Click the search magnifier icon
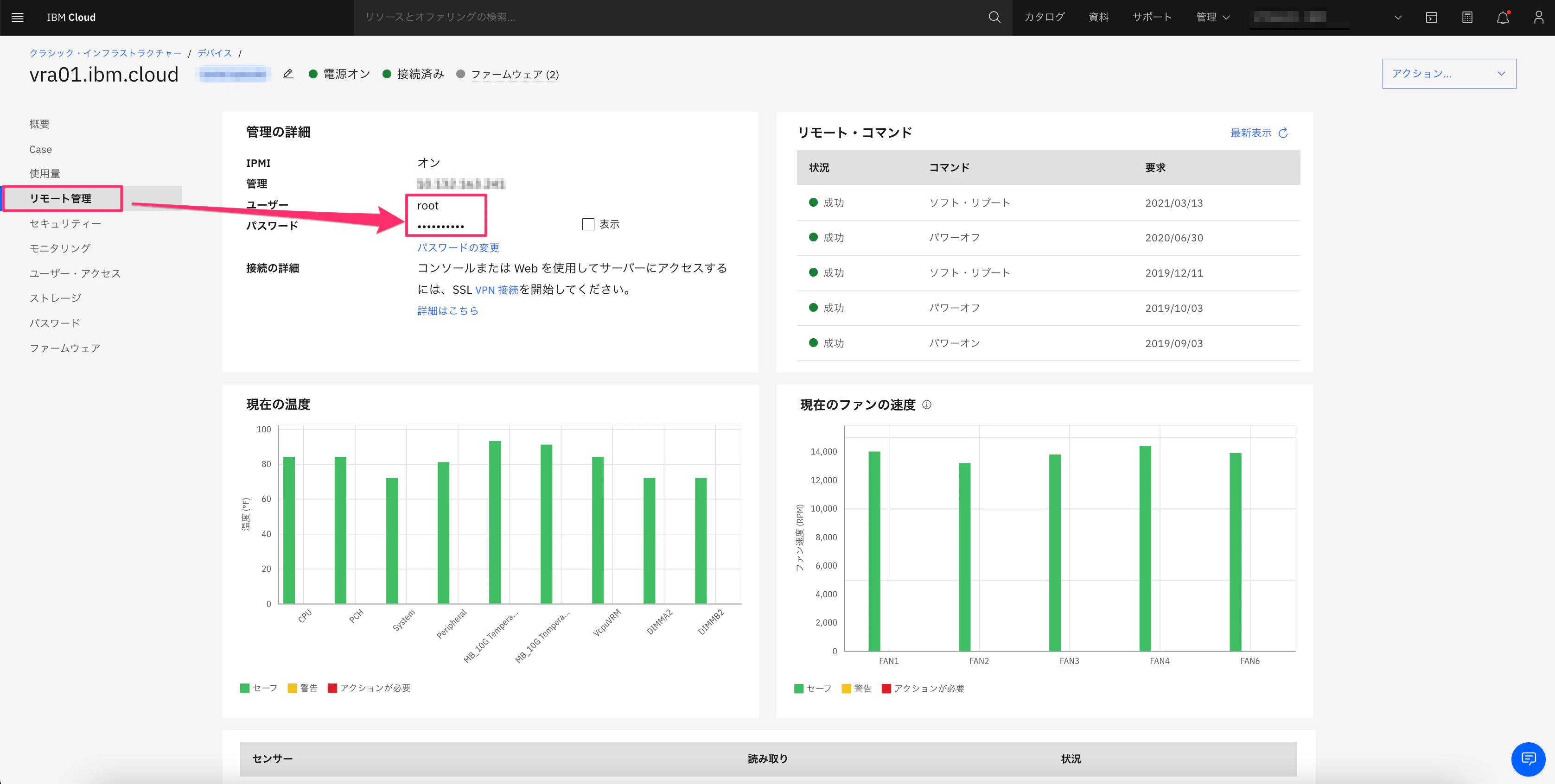Viewport: 1555px width, 784px height. 994,18
